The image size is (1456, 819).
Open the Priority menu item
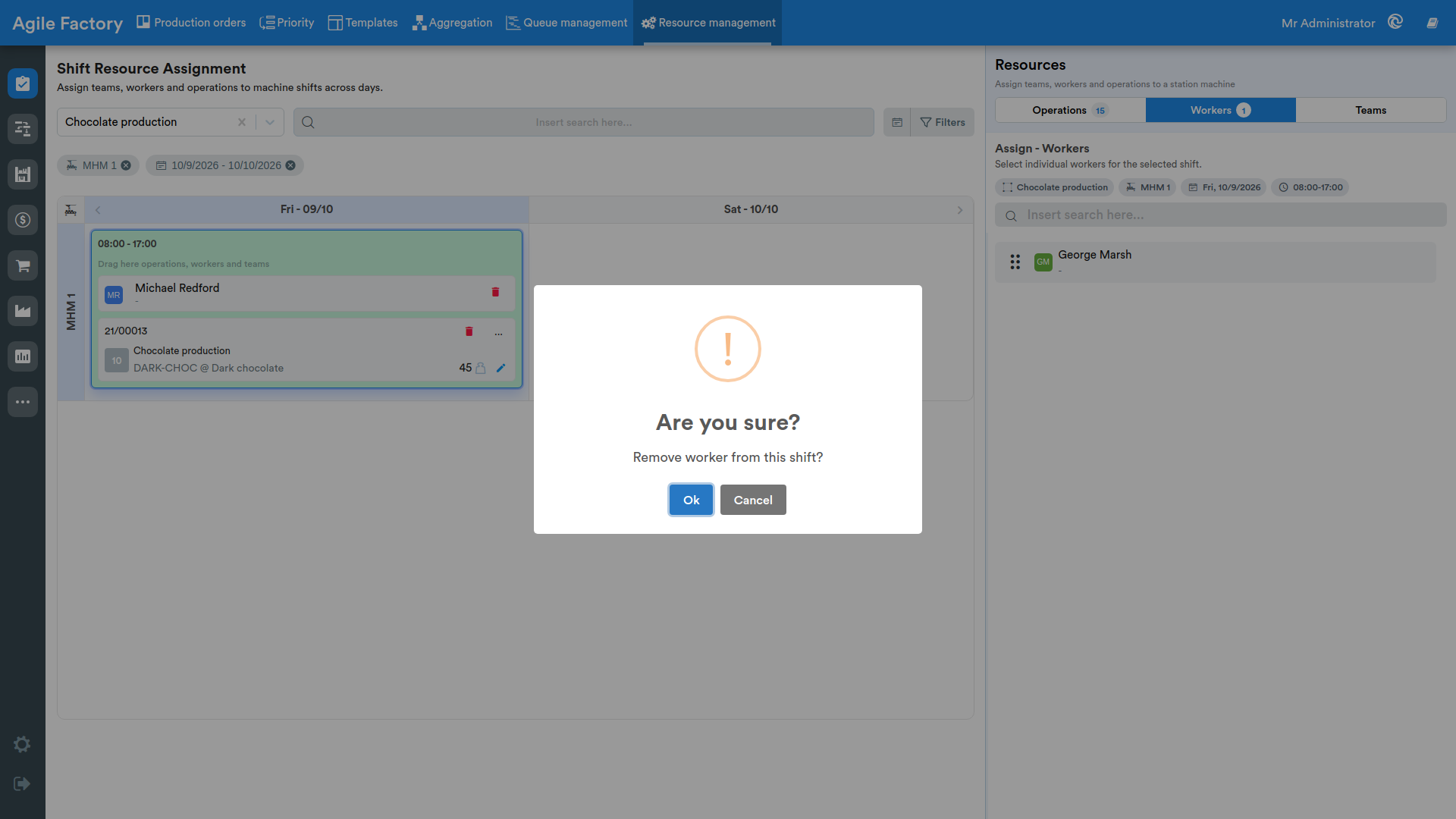tap(287, 23)
